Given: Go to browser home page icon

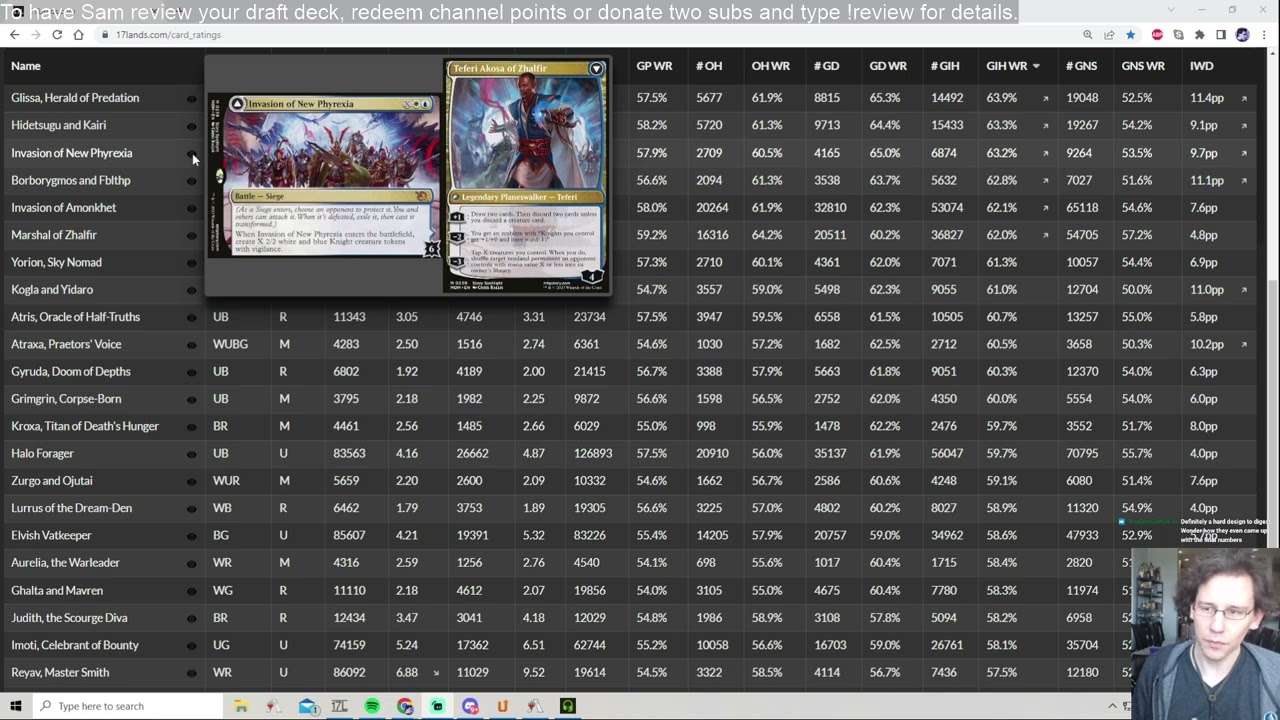Looking at the screenshot, I should (78, 35).
